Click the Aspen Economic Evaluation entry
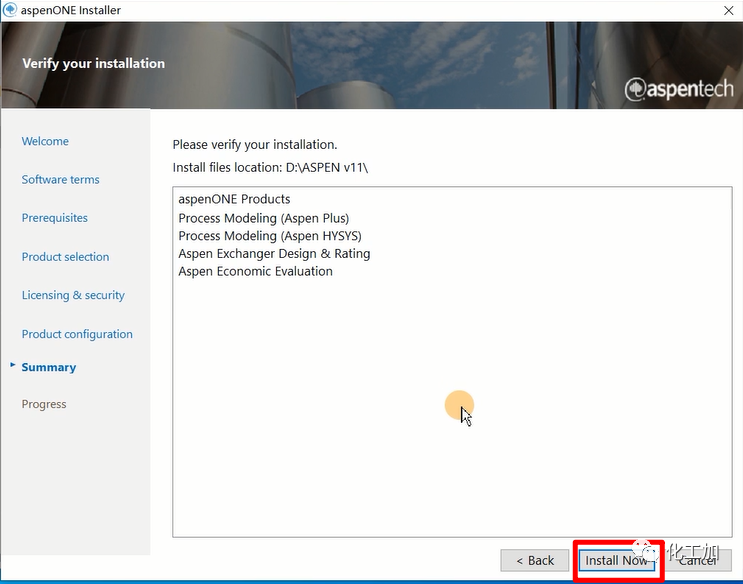This screenshot has width=743, height=584. coord(255,271)
